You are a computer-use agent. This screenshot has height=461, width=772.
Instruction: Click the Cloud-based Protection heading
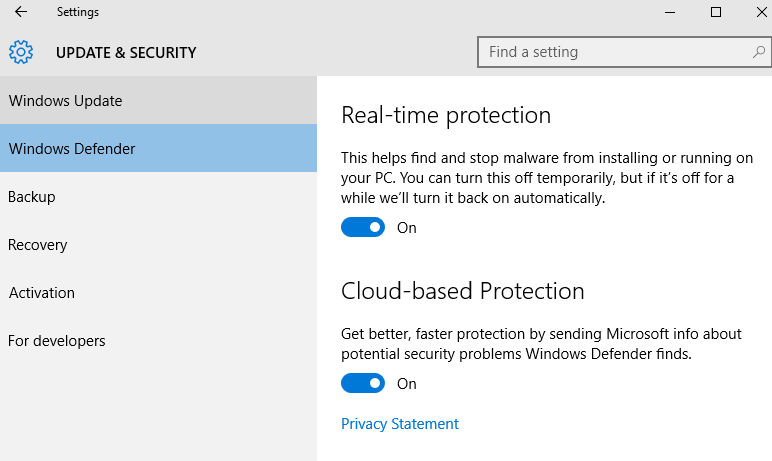tap(463, 291)
